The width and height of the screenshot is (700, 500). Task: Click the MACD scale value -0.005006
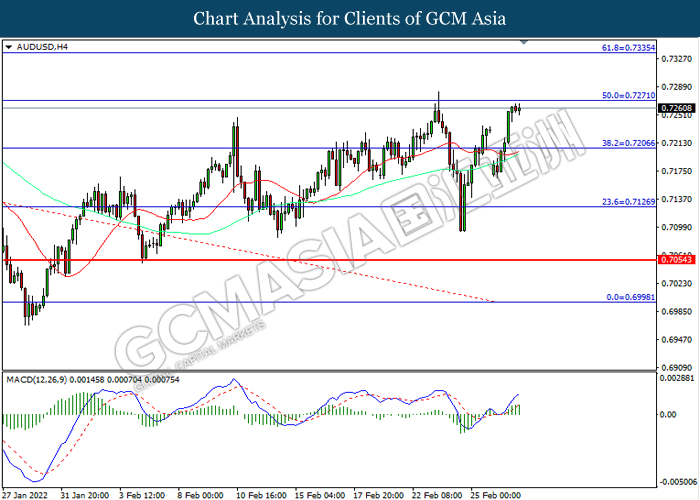coord(678,482)
